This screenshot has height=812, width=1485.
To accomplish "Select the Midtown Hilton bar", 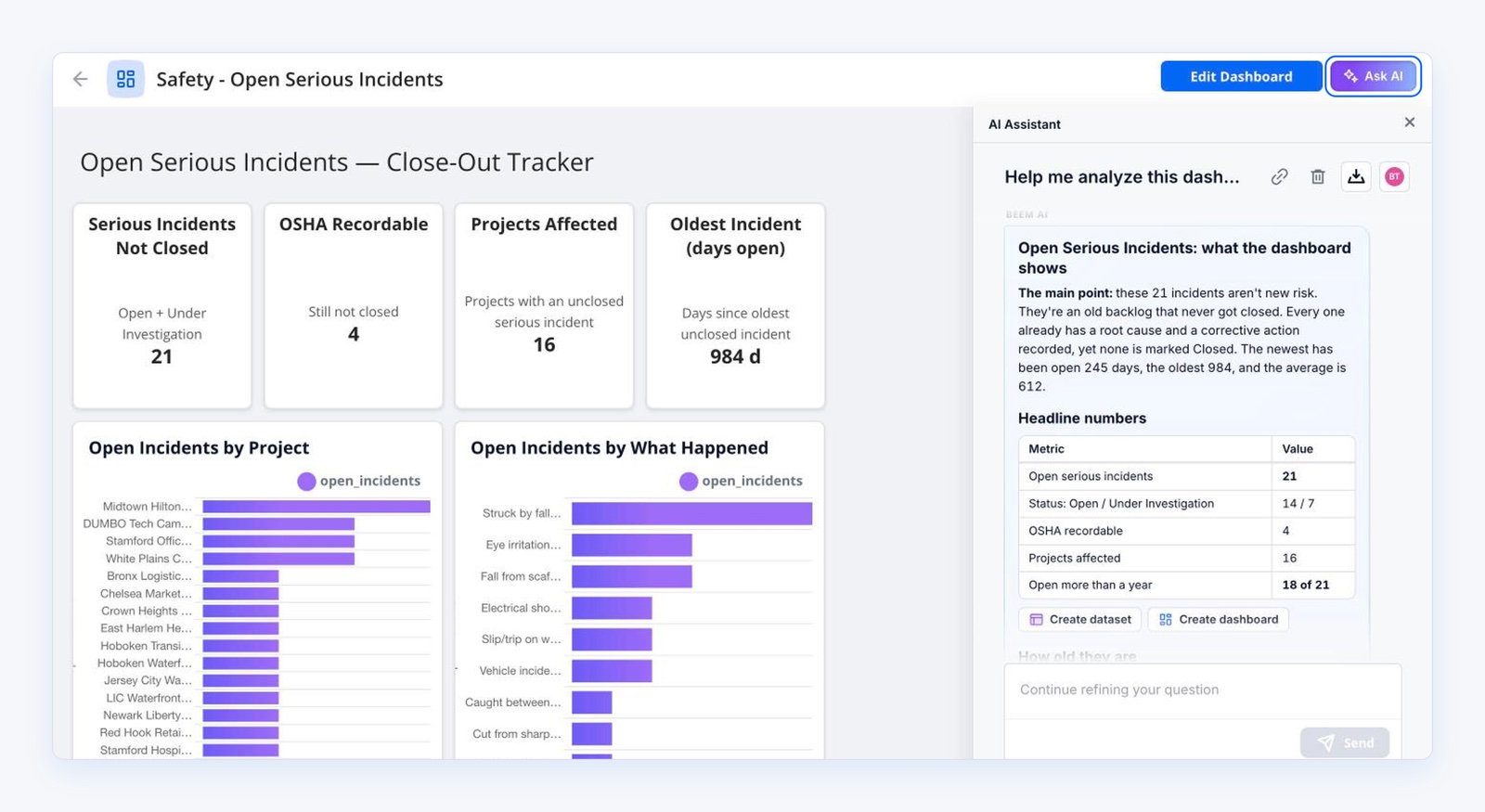I will 316,507.
